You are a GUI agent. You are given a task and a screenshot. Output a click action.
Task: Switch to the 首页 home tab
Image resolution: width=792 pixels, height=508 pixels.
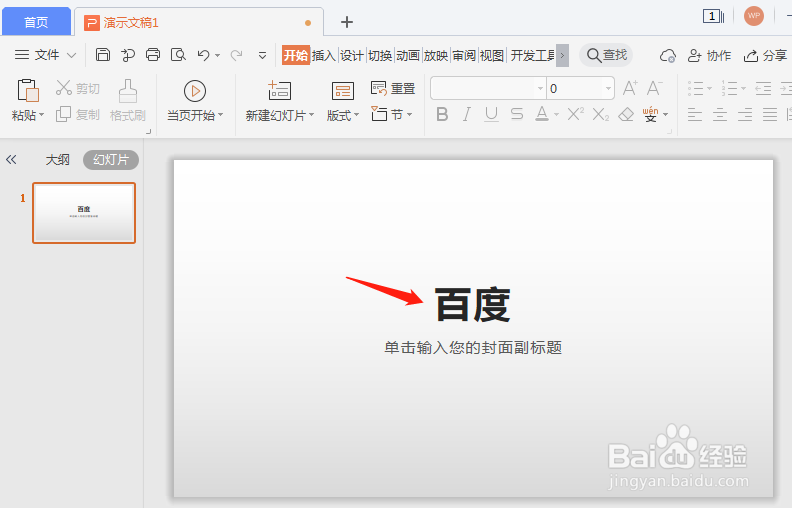click(x=36, y=22)
